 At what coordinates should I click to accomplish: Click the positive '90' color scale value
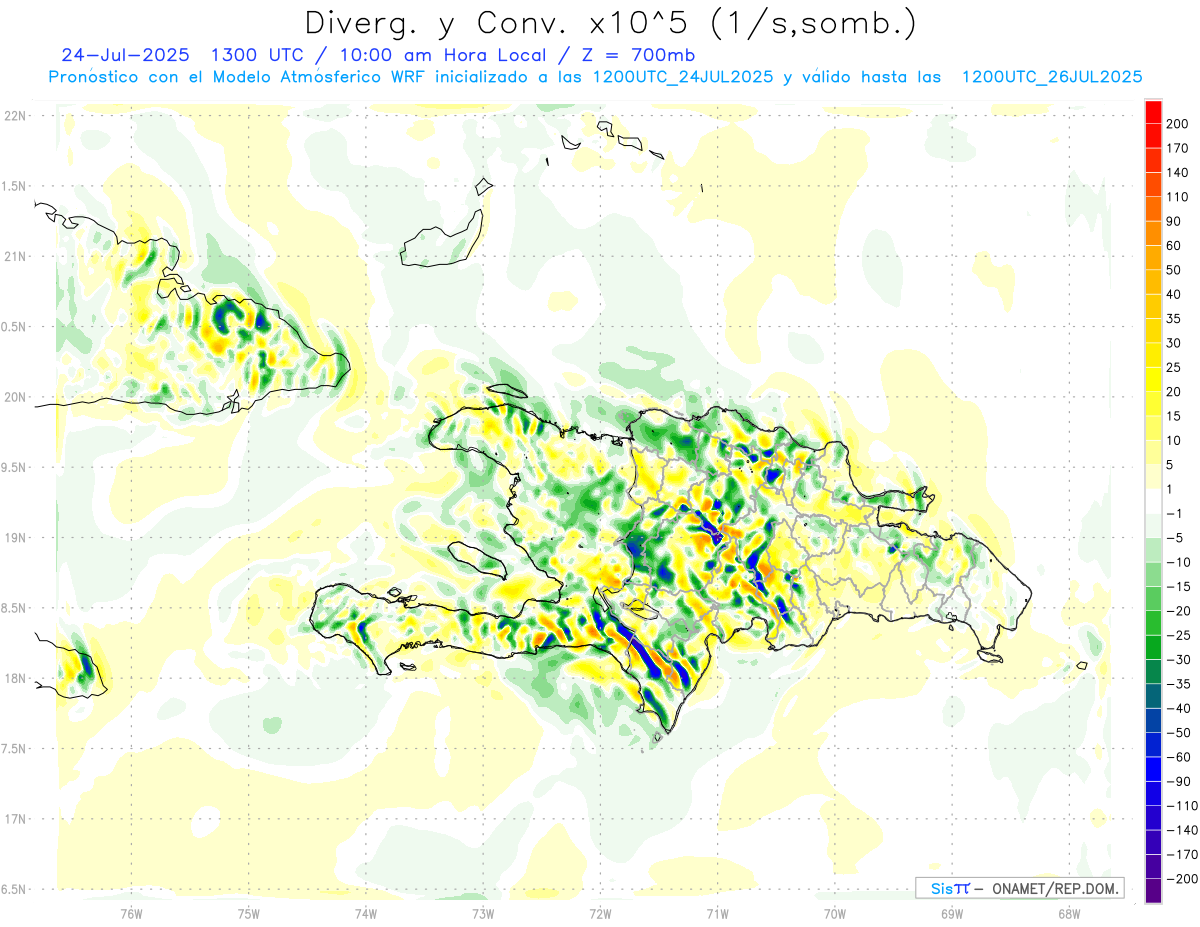[x=1174, y=221]
